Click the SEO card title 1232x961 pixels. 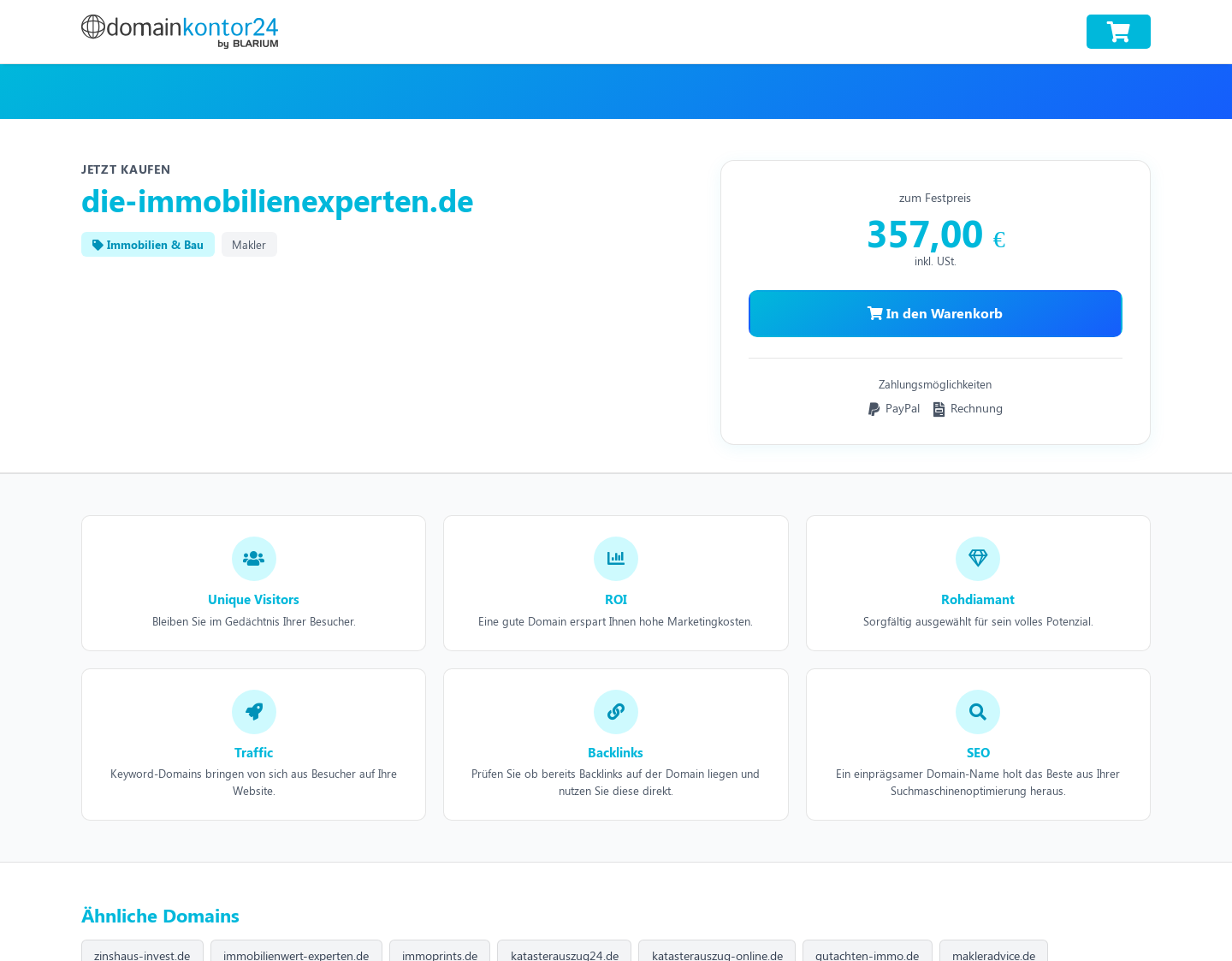pyautogui.click(x=978, y=753)
